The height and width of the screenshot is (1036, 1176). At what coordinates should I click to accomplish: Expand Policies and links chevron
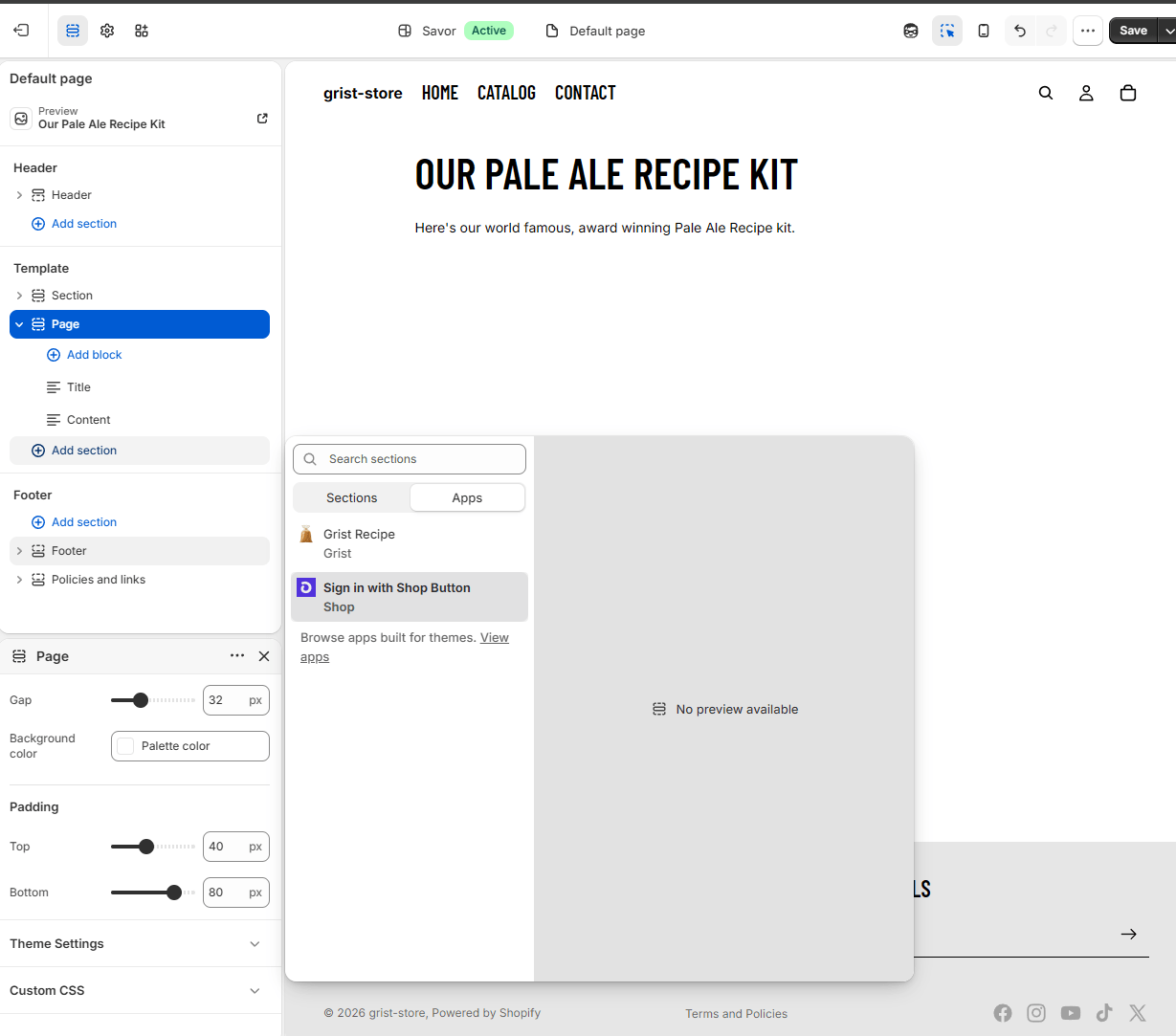19,580
